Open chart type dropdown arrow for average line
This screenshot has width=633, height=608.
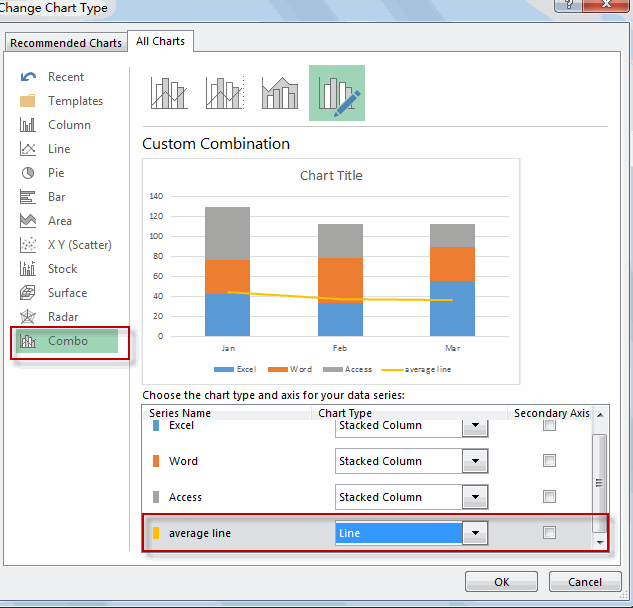coord(475,533)
